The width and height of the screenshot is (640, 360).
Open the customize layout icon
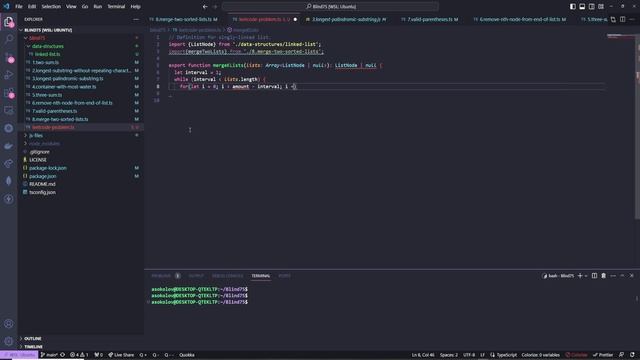(x=601, y=7)
